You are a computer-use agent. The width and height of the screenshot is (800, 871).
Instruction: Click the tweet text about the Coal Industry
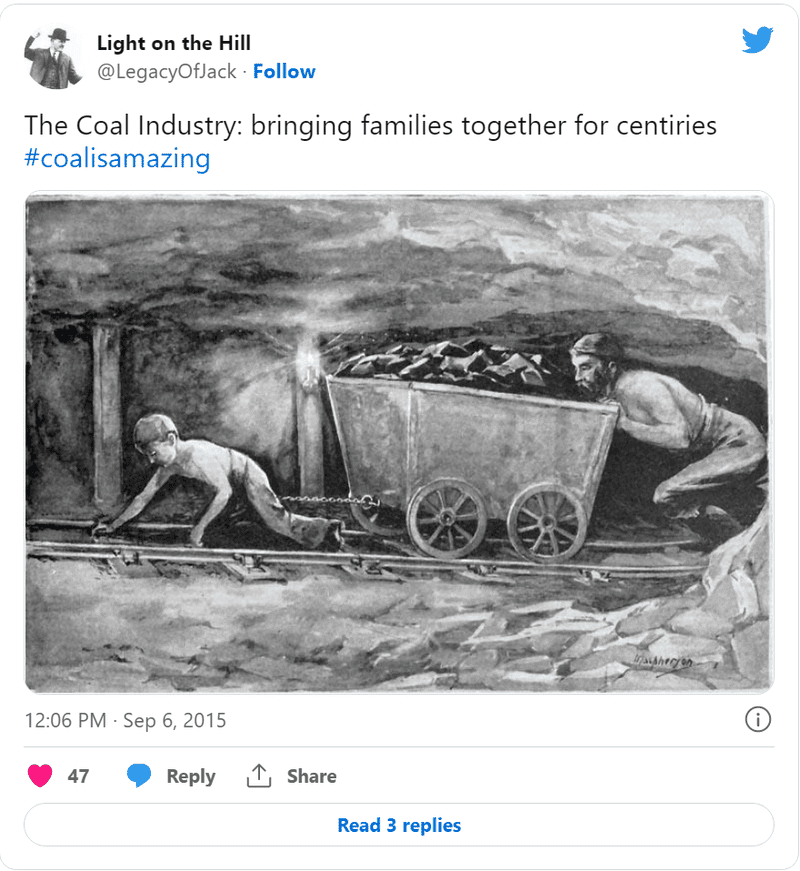[x=371, y=125]
